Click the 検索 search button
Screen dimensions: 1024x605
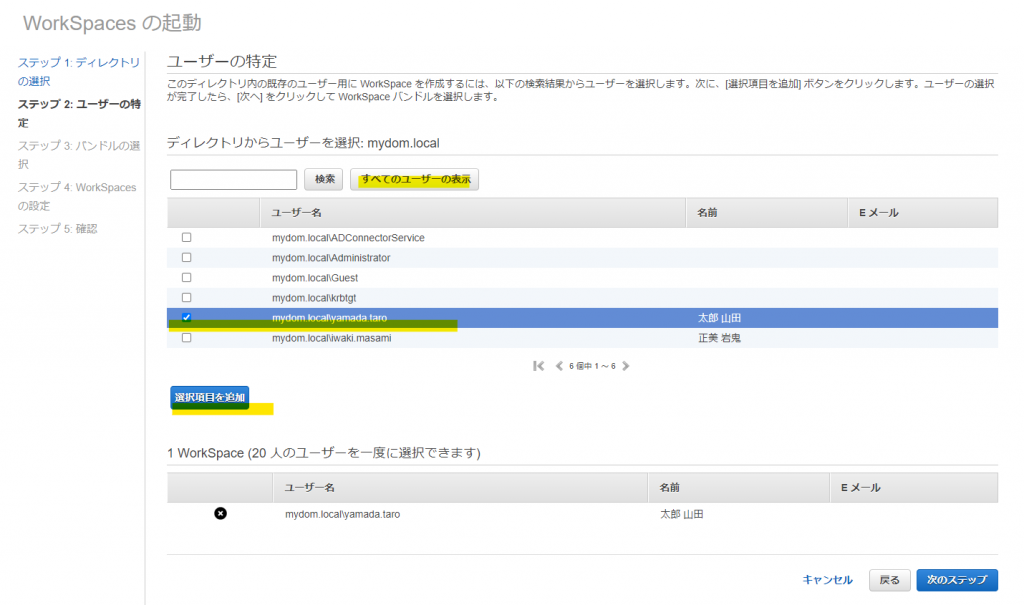324,179
